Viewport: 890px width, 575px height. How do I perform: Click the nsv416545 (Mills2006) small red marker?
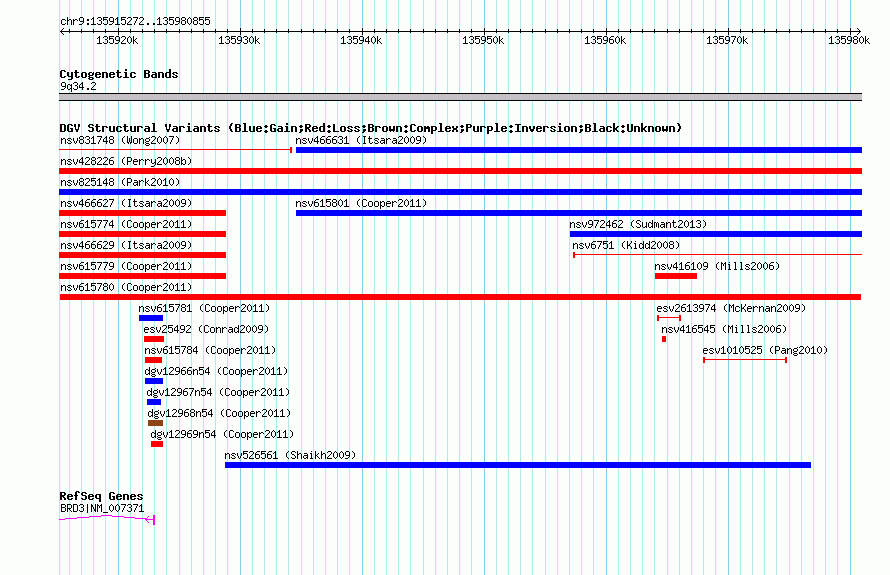[x=664, y=339]
